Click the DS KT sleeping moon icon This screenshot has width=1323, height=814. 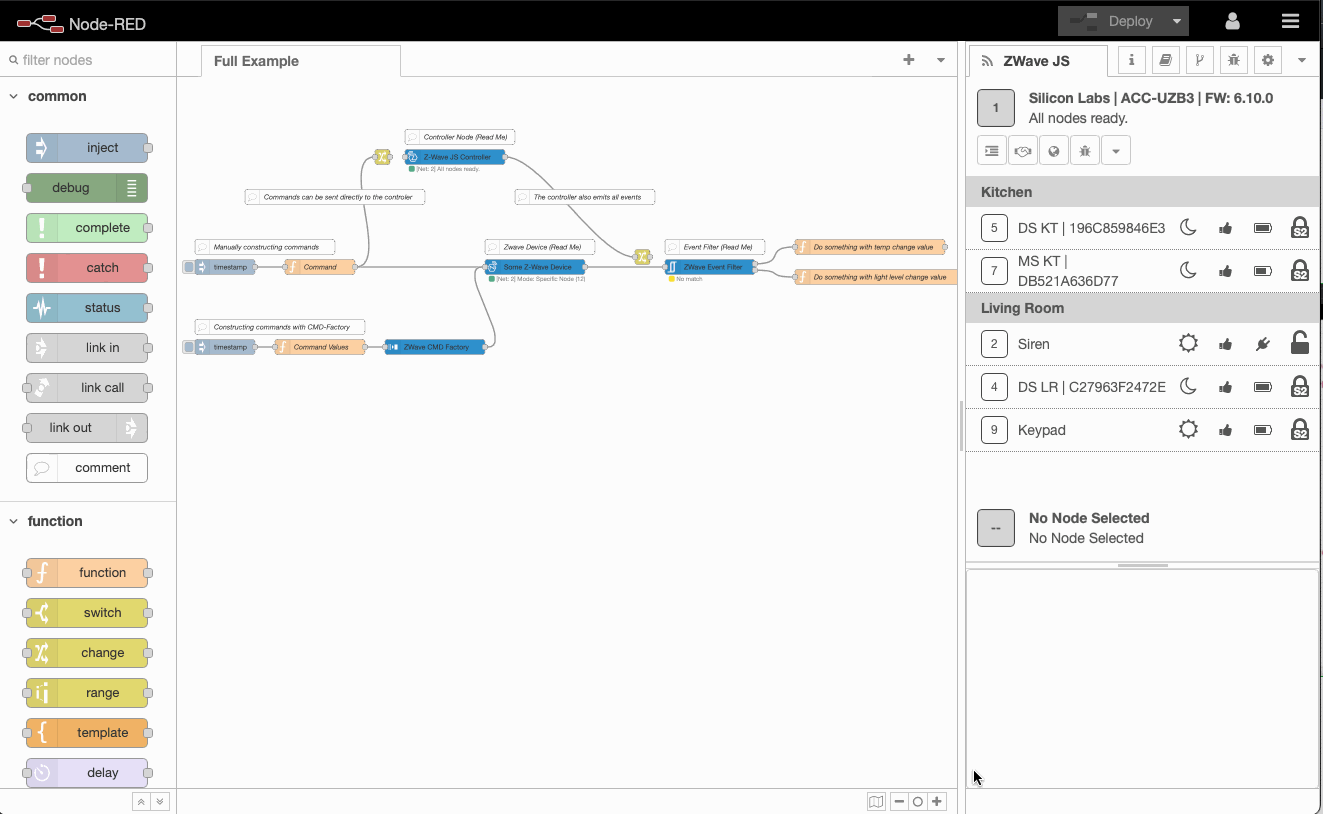pos(1188,228)
